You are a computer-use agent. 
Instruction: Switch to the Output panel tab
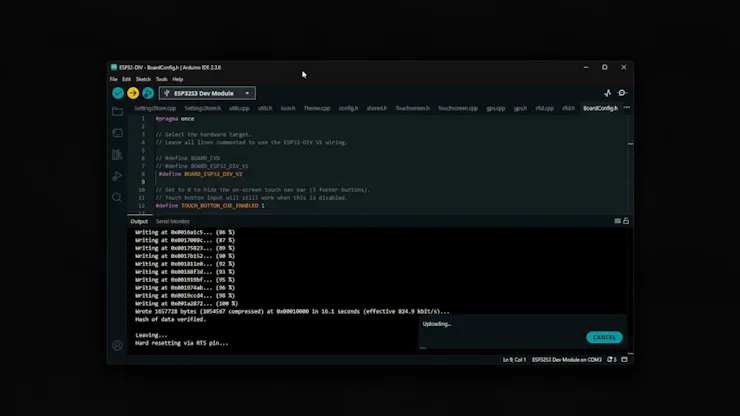(139, 221)
